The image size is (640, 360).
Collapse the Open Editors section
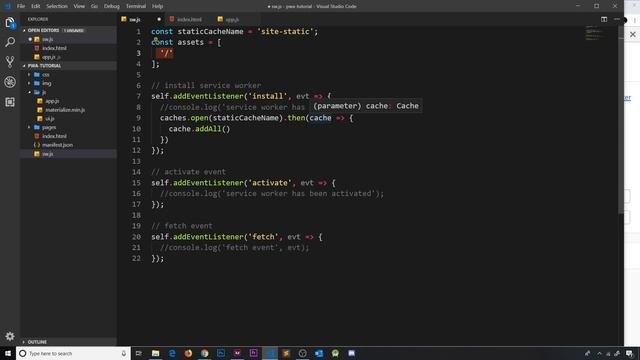69,30
